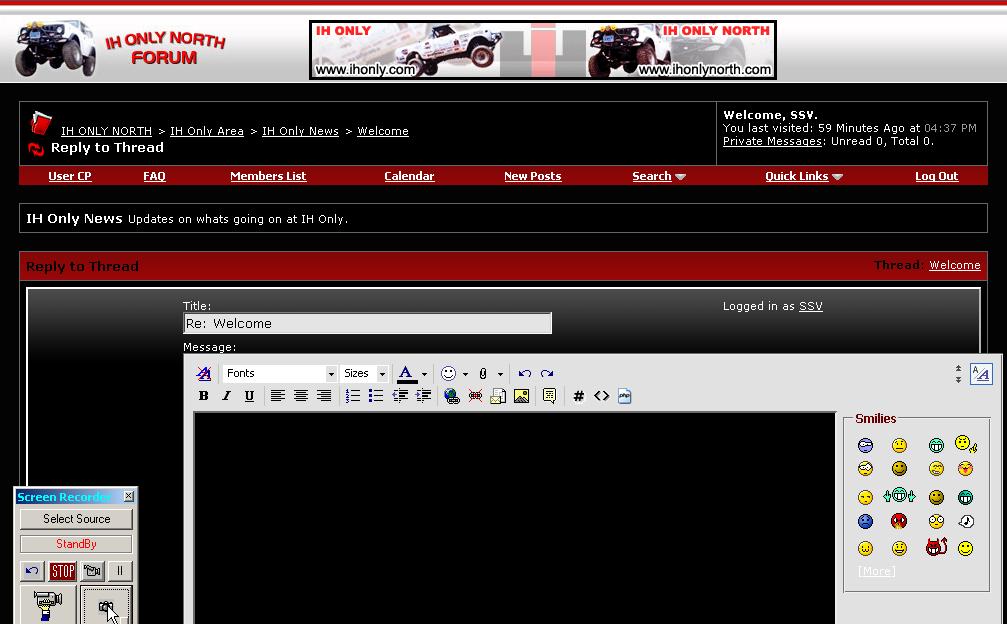Apply the current text color (A button)
Image resolution: width=1007 pixels, height=624 pixels.
pos(406,374)
